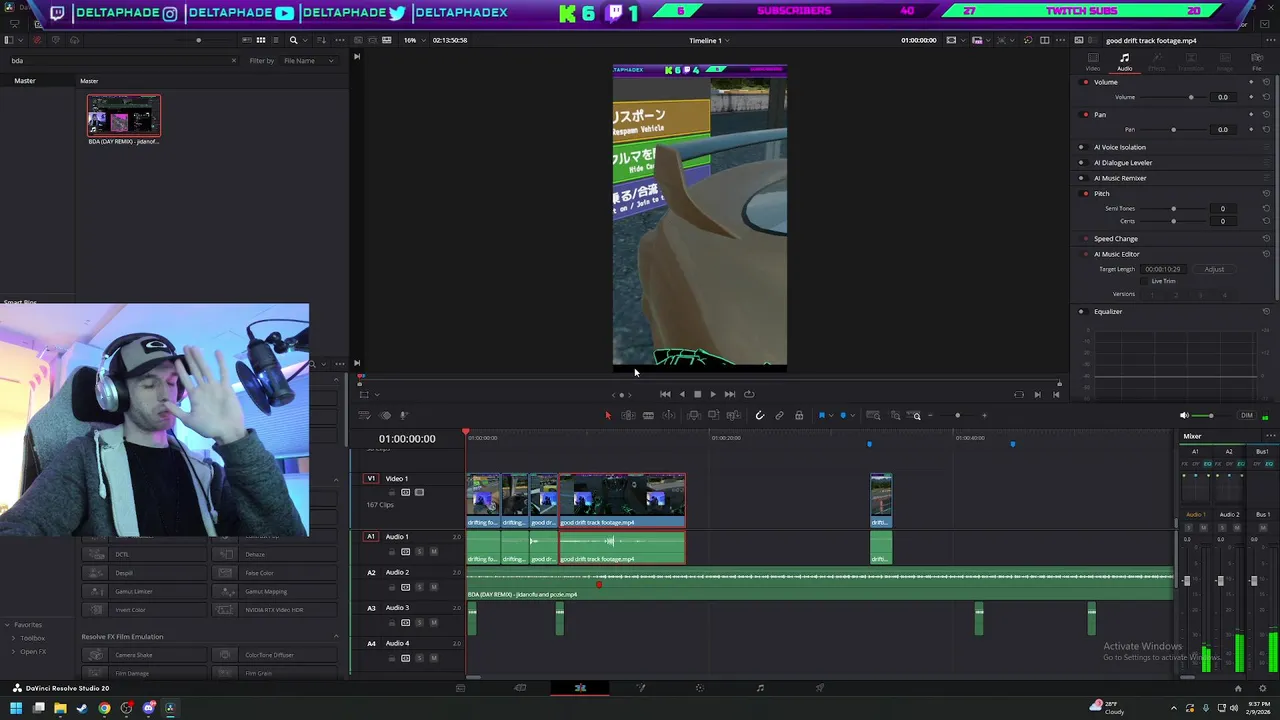Image resolution: width=1280 pixels, height=720 pixels.
Task: Switch media pool to list view
Action: click(x=275, y=40)
